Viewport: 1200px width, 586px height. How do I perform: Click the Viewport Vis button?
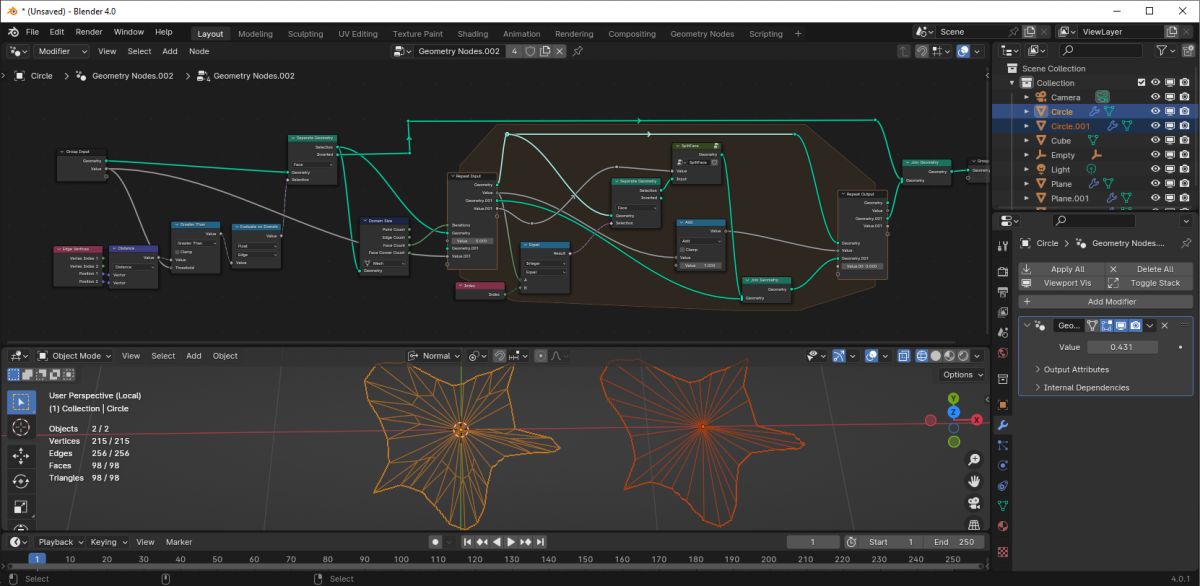(x=1062, y=283)
